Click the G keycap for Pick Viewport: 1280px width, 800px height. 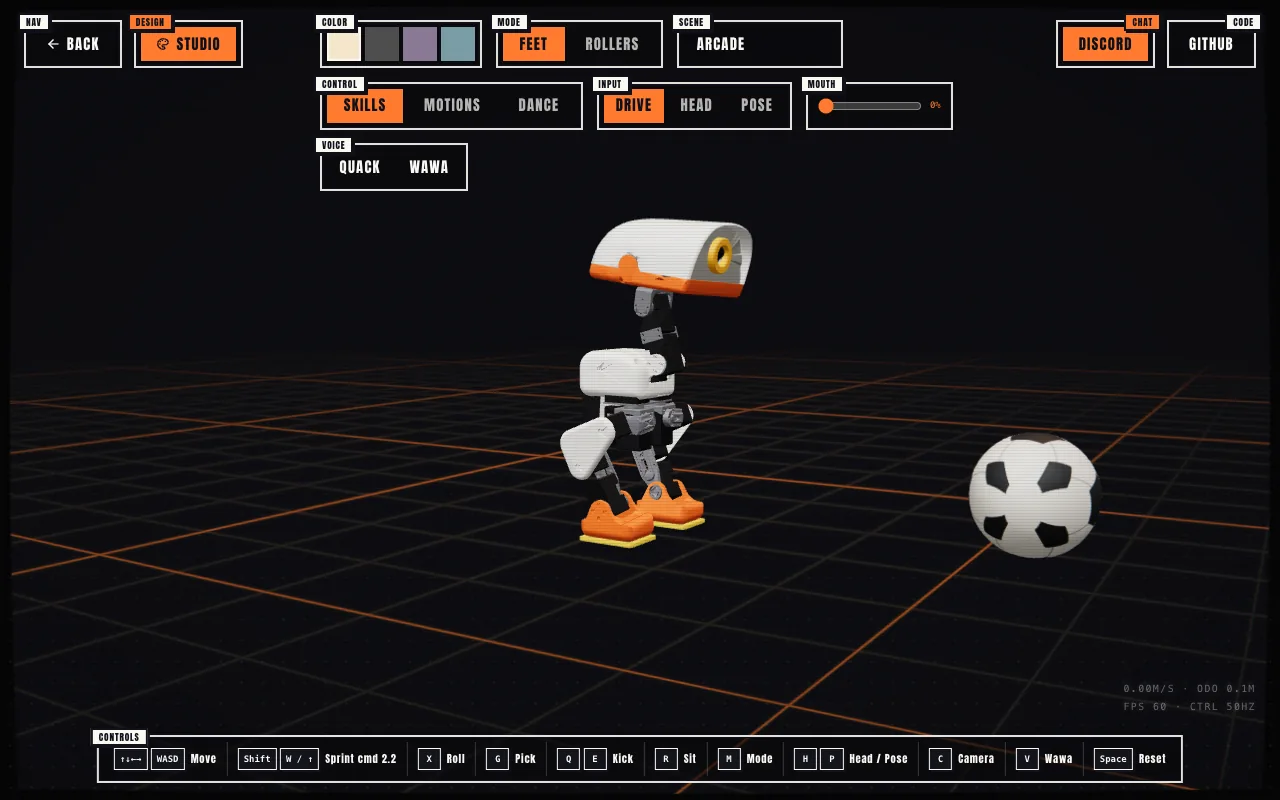click(x=497, y=759)
